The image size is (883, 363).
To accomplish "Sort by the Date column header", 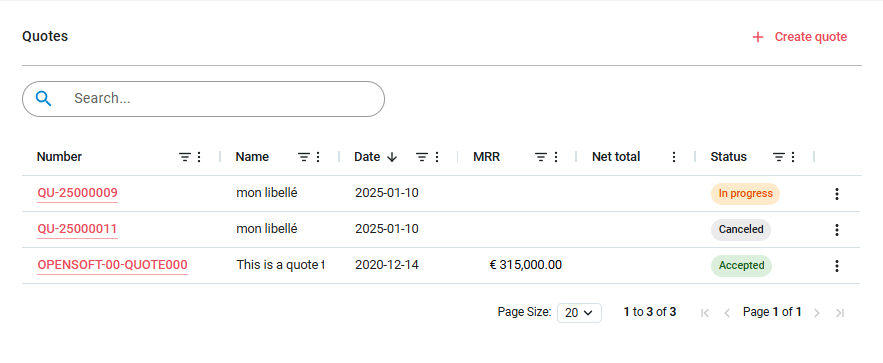I will [x=367, y=157].
